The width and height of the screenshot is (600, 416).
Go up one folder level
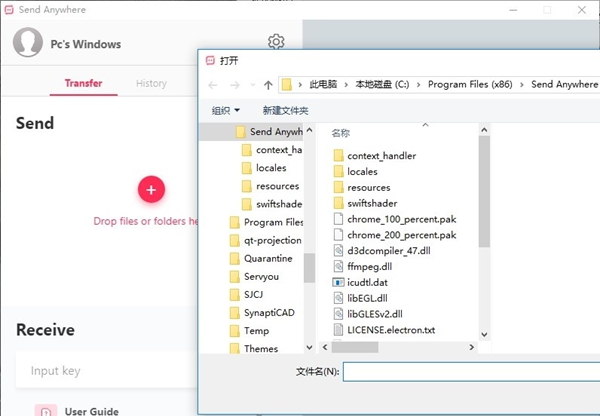pyautogui.click(x=268, y=85)
